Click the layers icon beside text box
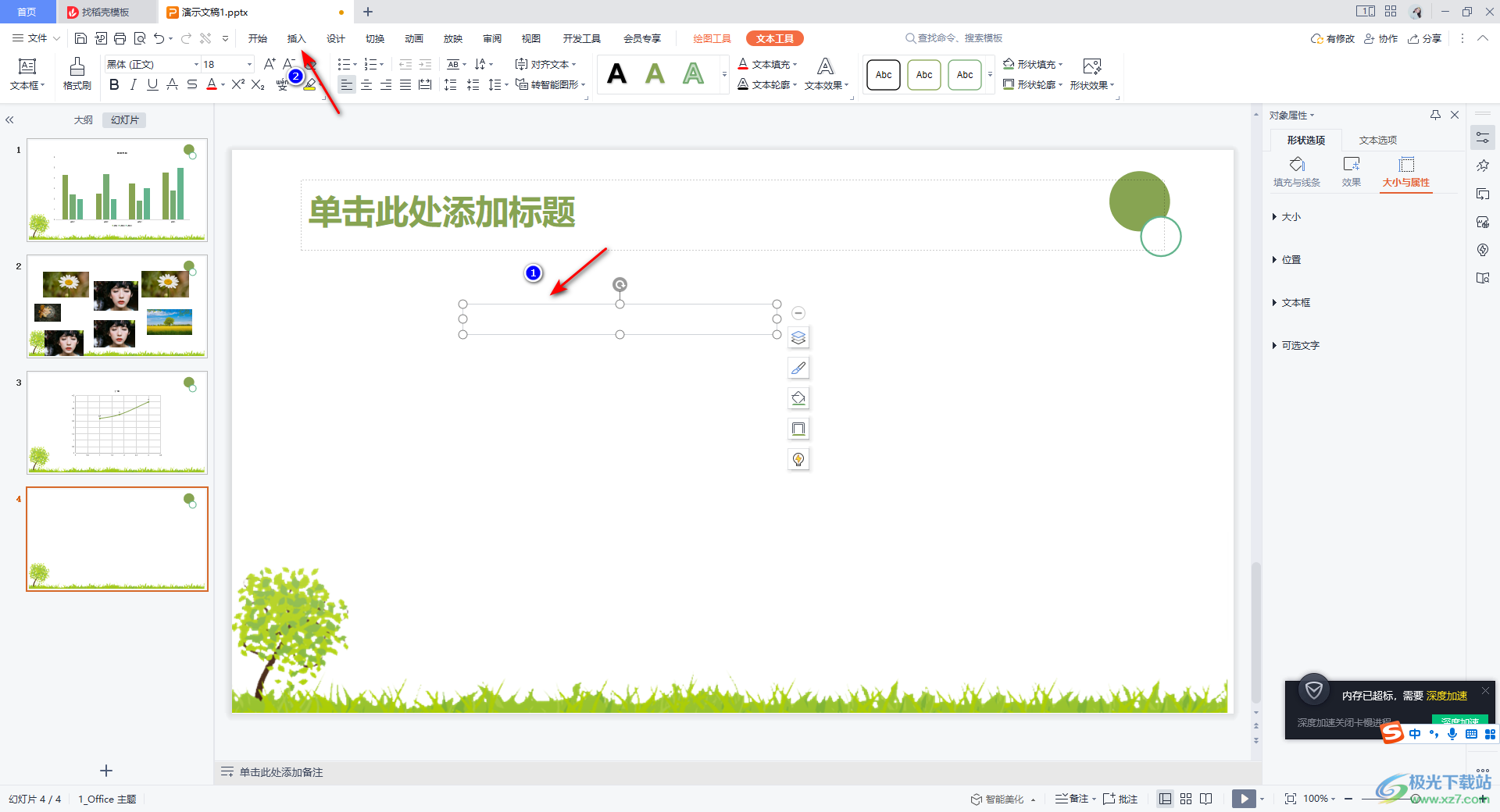This screenshot has height=812, width=1500. click(798, 338)
